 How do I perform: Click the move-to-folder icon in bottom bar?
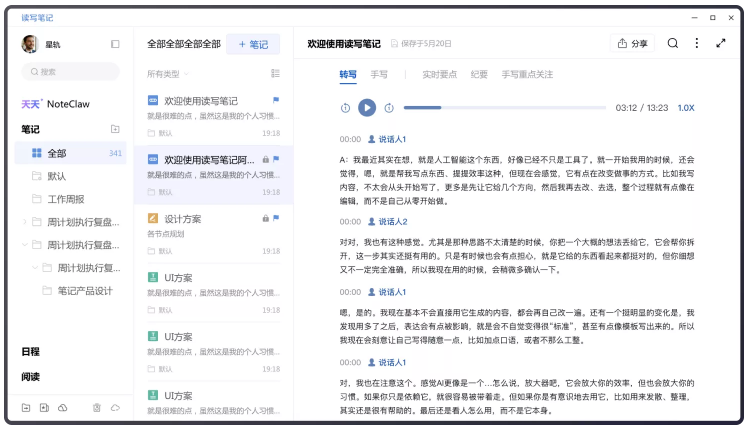tap(26, 408)
